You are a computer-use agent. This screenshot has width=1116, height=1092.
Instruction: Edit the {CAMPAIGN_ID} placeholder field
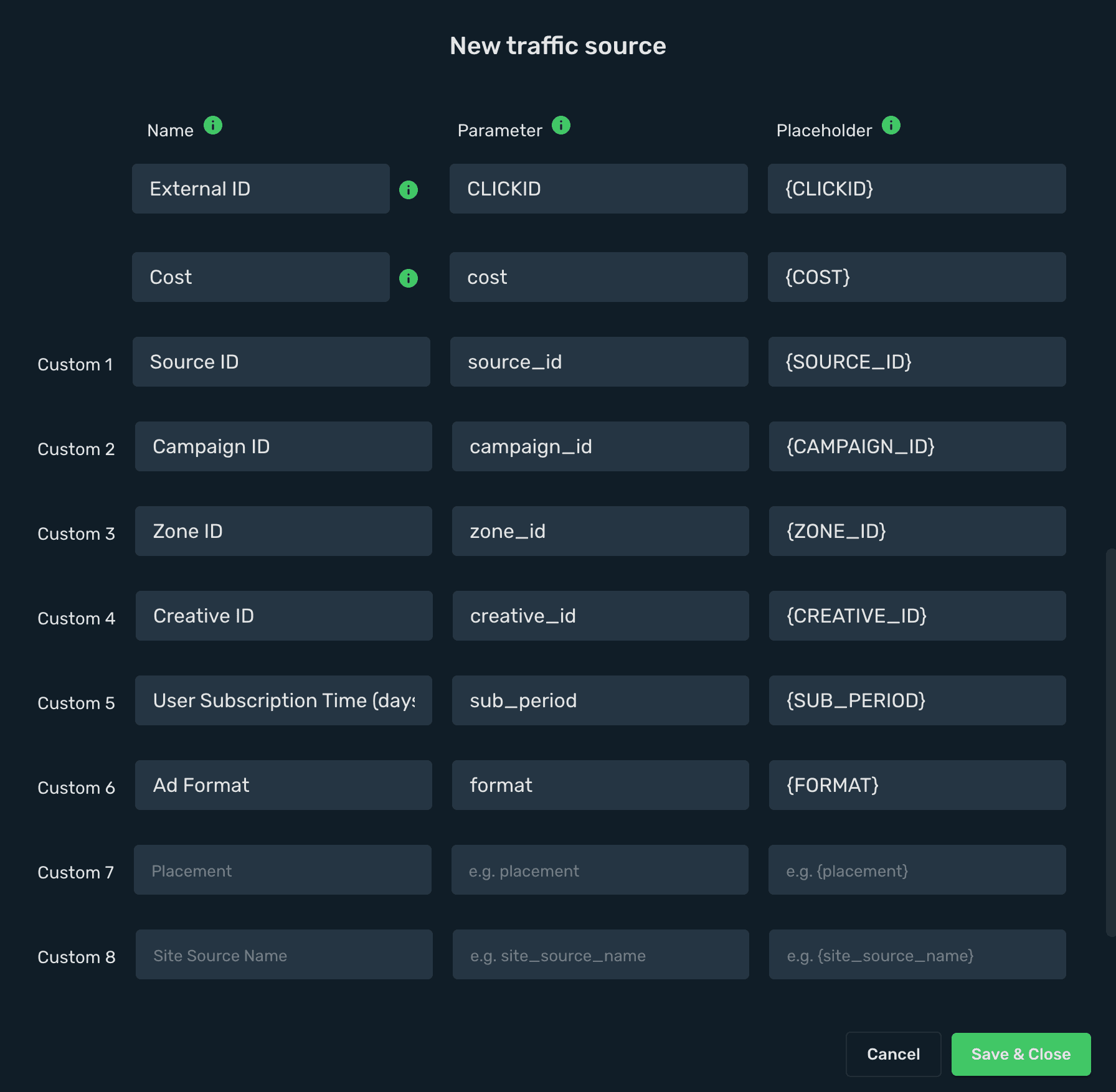click(917, 446)
